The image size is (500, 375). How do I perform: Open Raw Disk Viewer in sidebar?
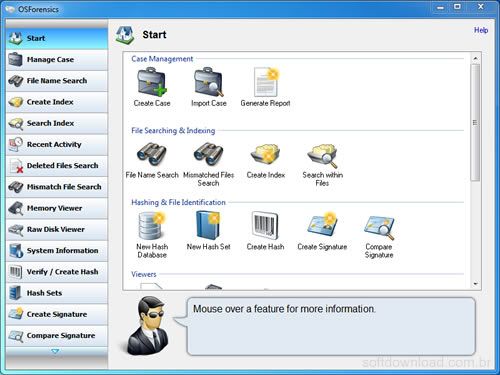point(57,230)
